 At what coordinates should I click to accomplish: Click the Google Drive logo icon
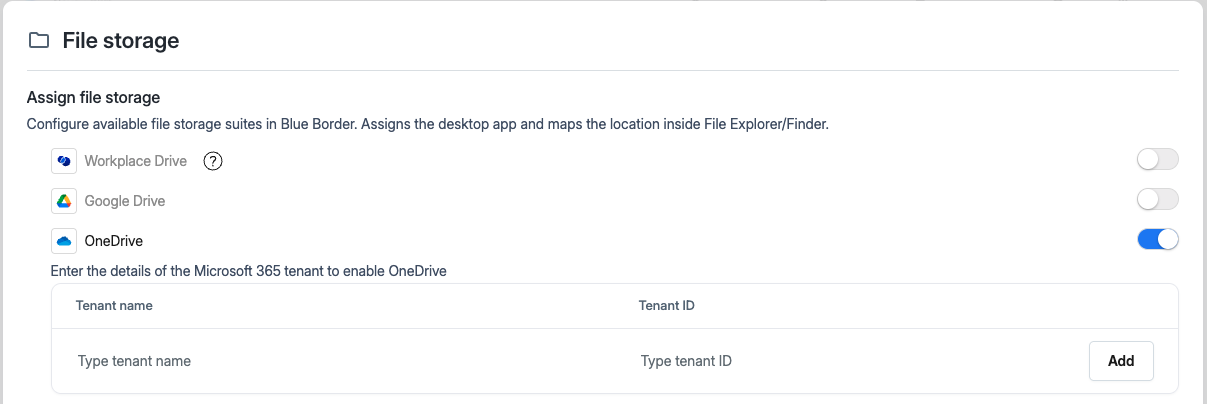coord(64,201)
